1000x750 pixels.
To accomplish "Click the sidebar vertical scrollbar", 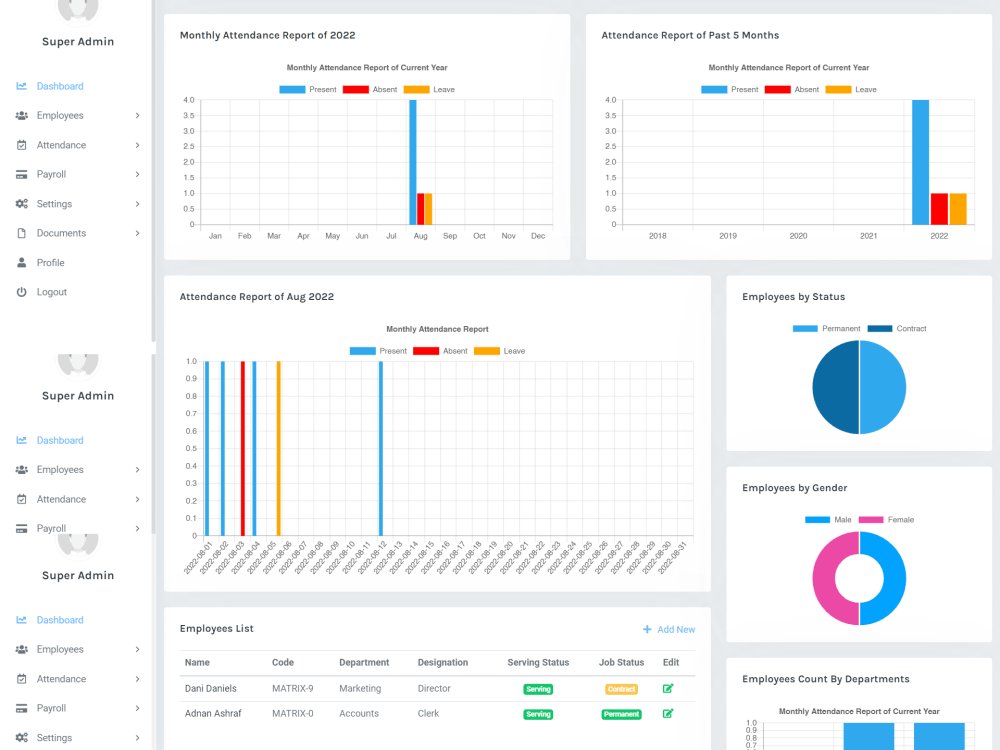I will (x=154, y=172).
